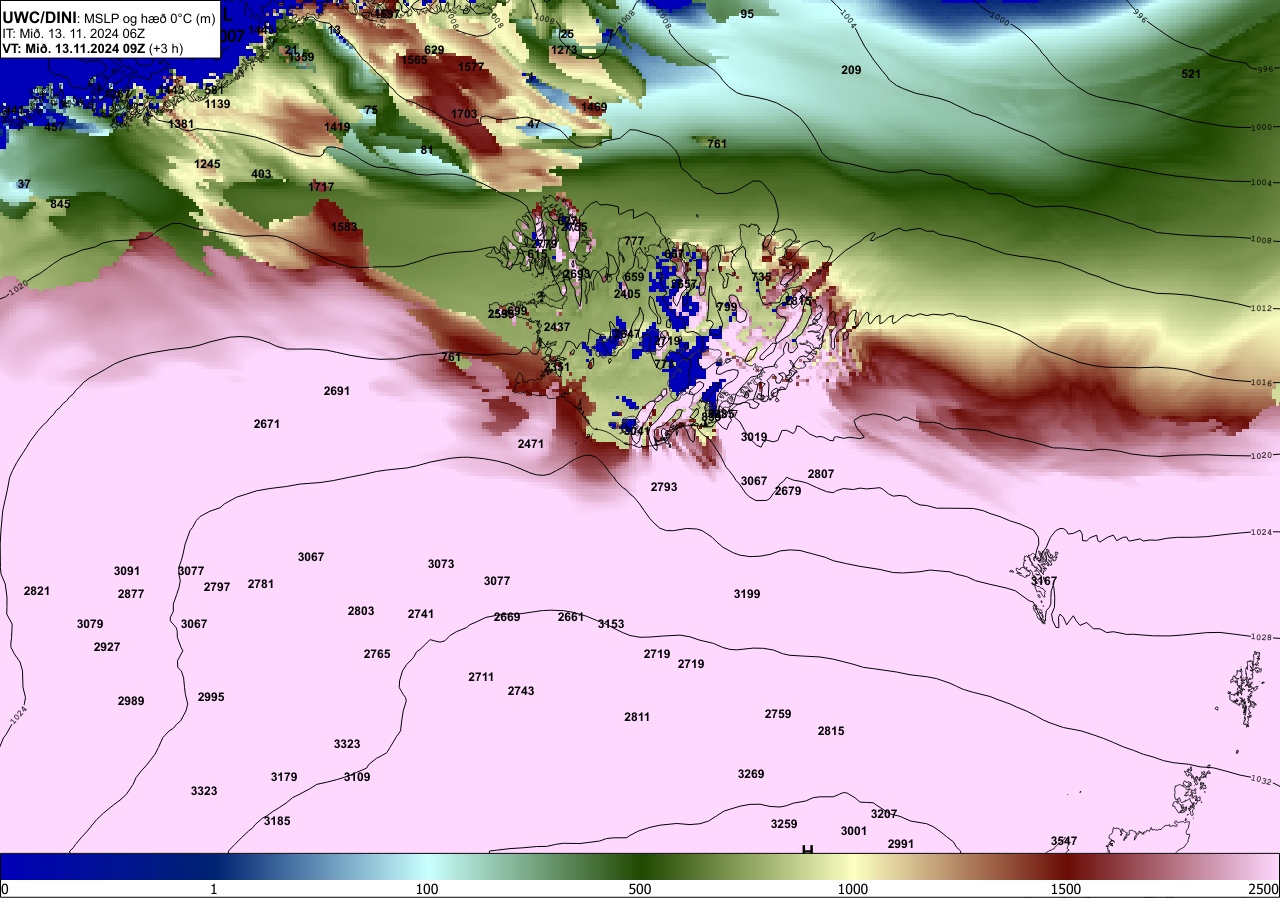Click the legend value '1'
The image size is (1280, 898).
click(214, 889)
